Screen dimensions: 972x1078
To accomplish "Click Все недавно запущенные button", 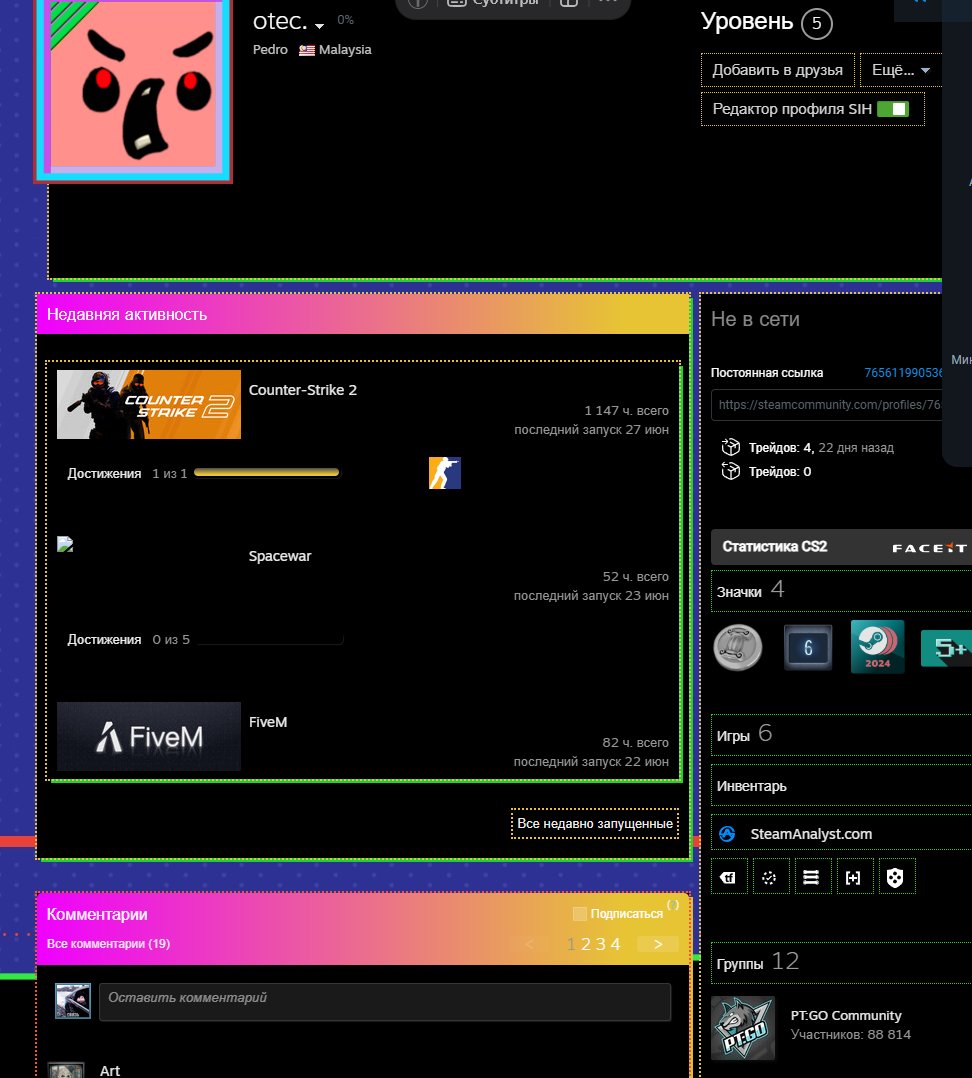I will point(595,824).
